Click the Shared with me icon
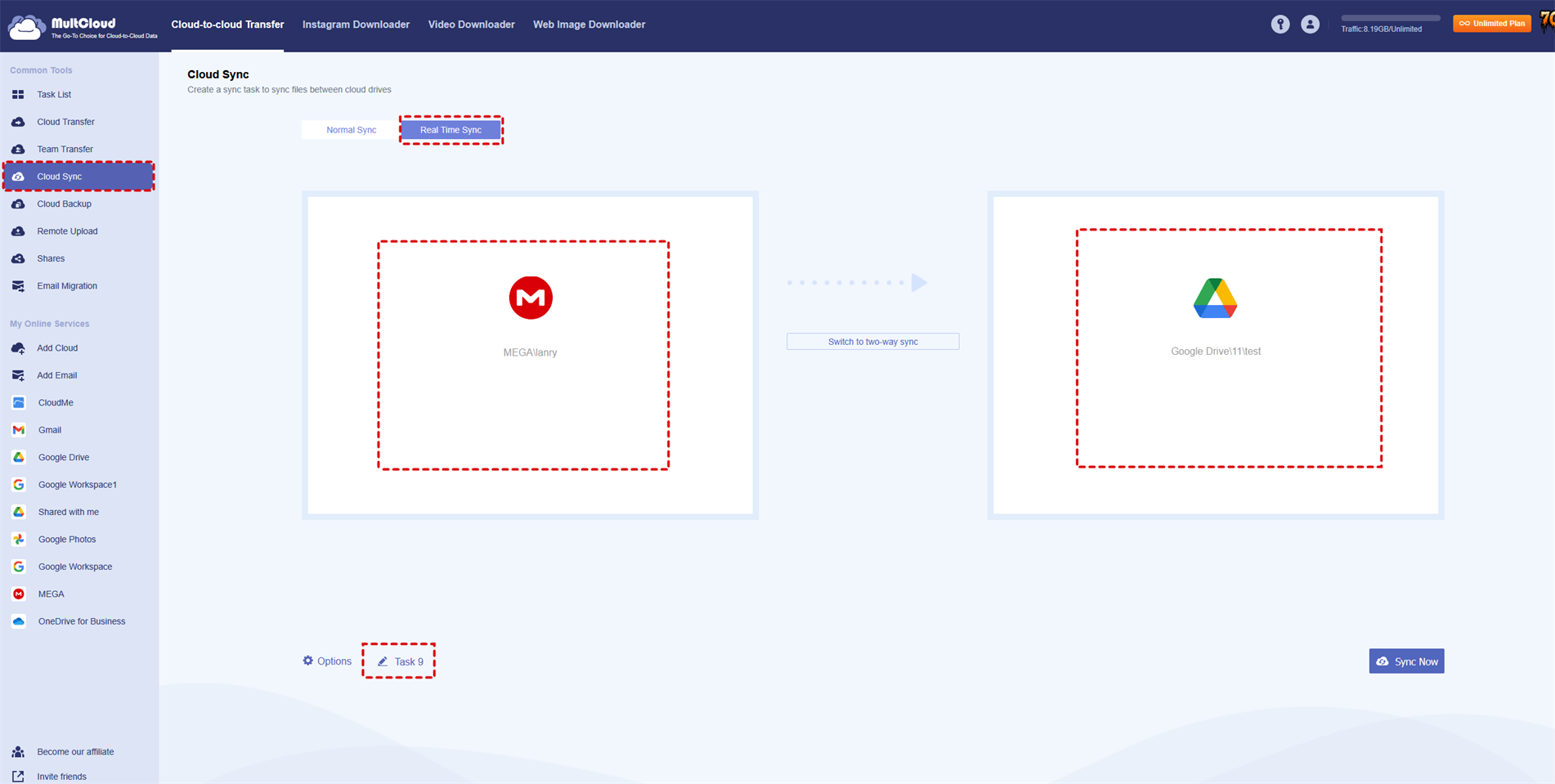The image size is (1555, 784). point(19,512)
